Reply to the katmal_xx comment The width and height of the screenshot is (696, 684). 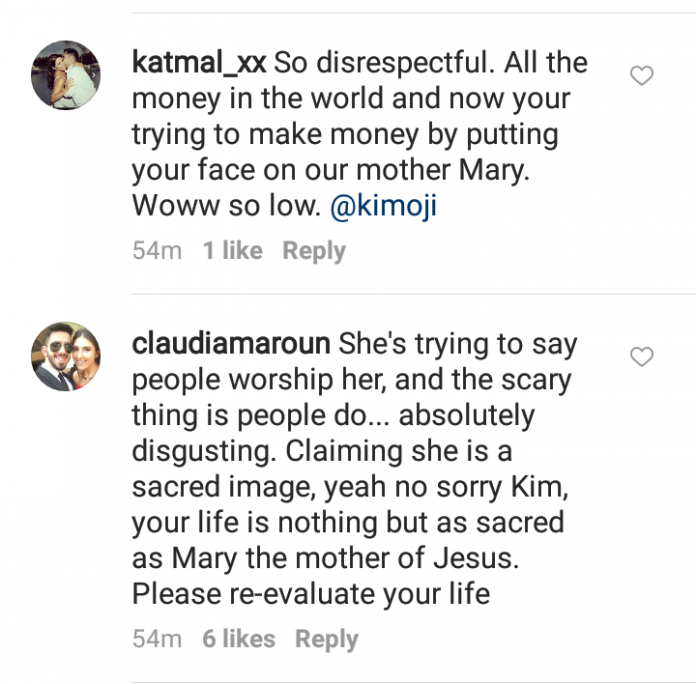313,251
